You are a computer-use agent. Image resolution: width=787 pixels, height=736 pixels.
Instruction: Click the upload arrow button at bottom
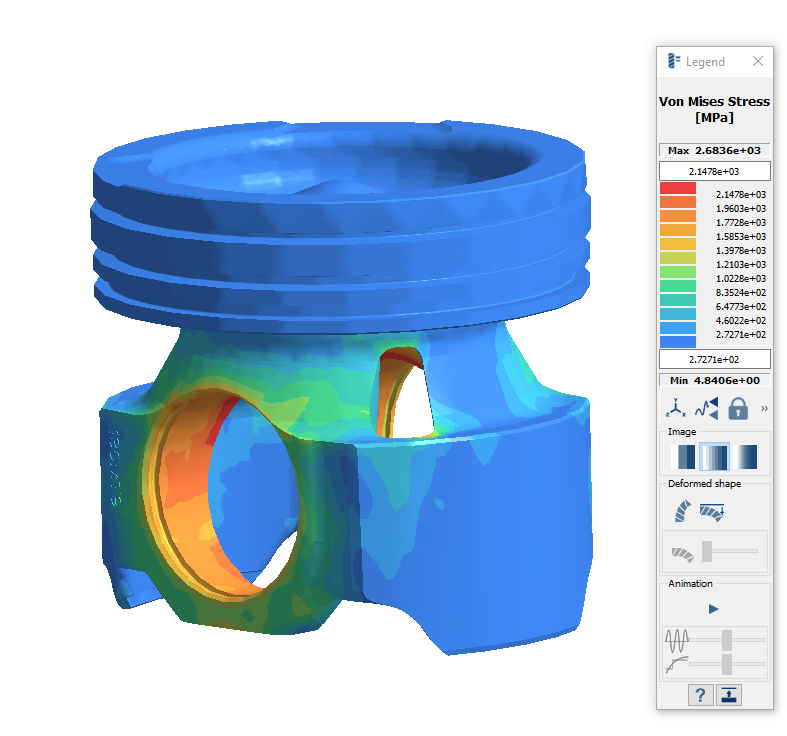click(x=729, y=695)
